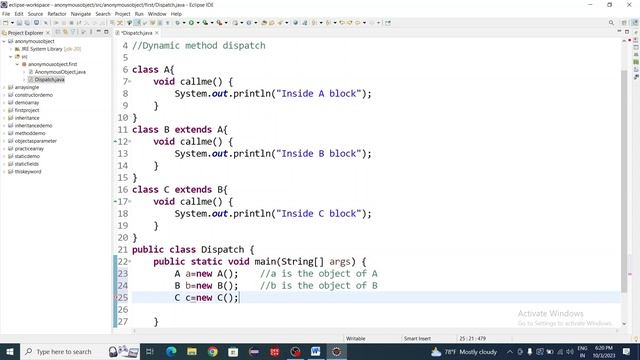Viewport: 640px width, 360px height.
Task: Select firstproject in the tree
Action: [x=27, y=110]
